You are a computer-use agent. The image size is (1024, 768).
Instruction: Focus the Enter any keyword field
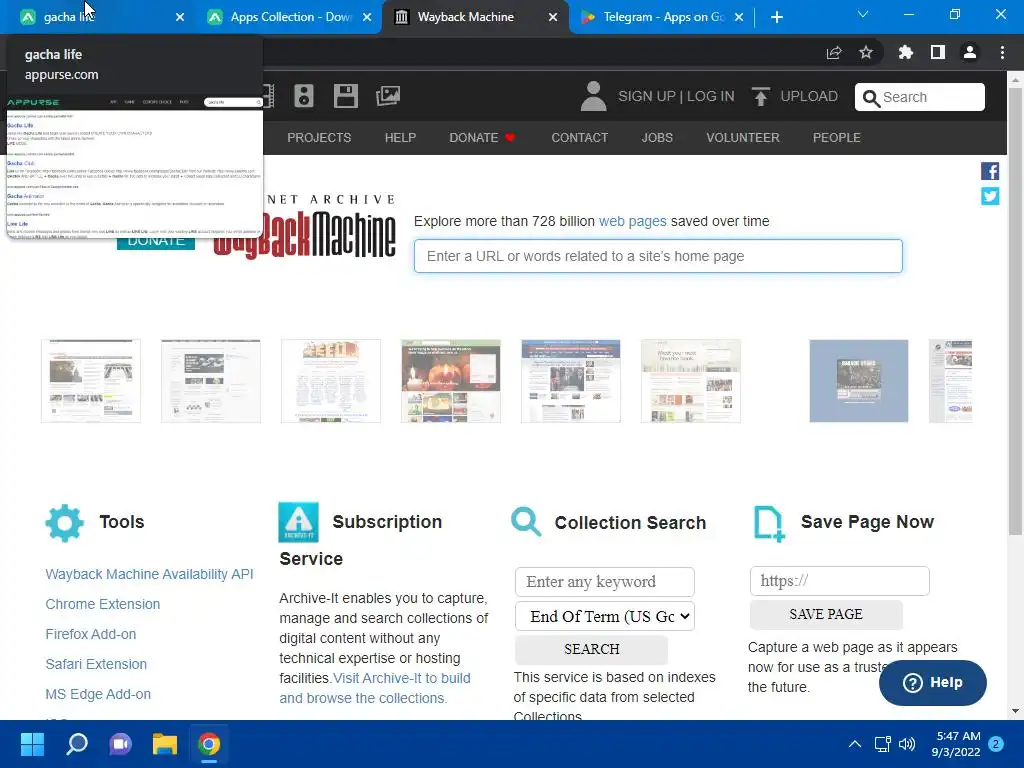point(605,582)
